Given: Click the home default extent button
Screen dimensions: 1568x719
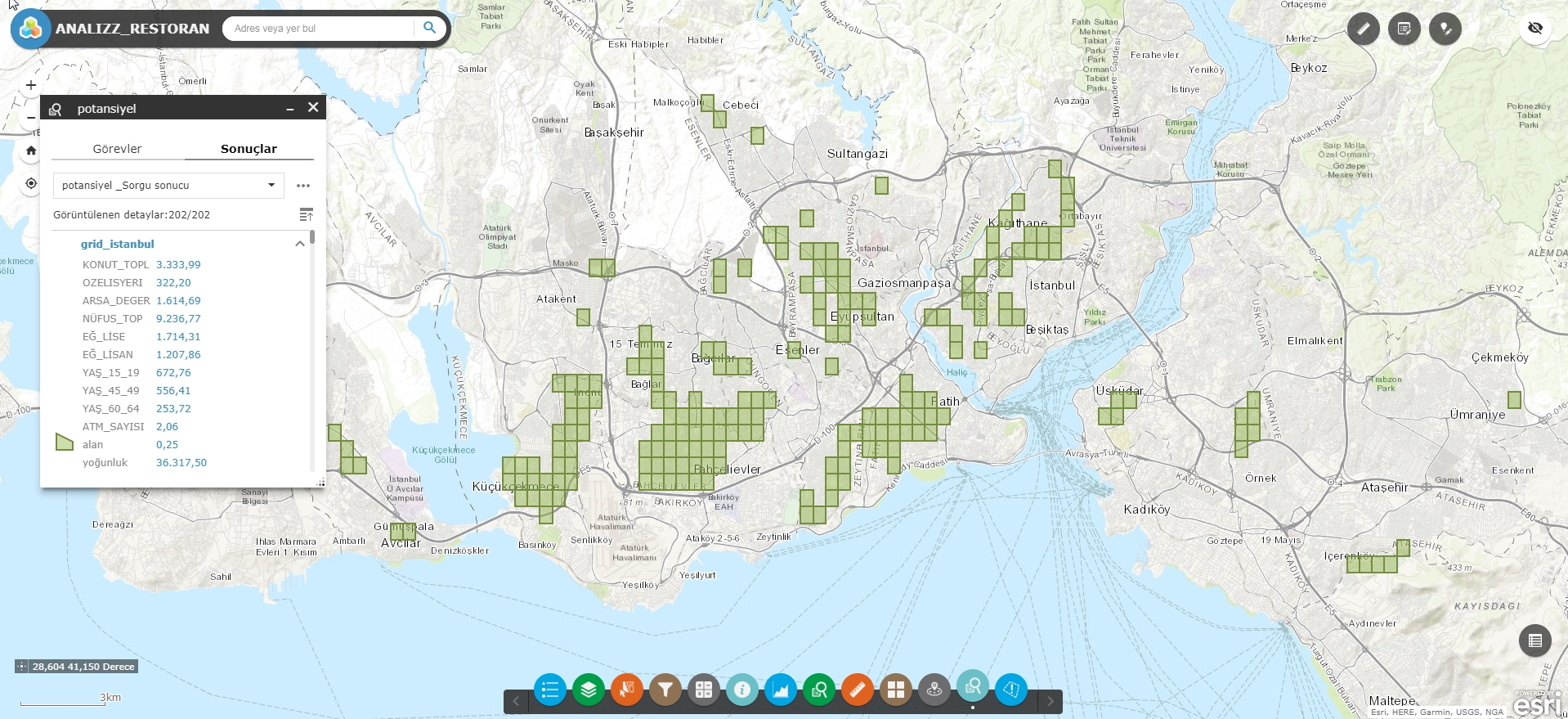Looking at the screenshot, I should tap(31, 151).
